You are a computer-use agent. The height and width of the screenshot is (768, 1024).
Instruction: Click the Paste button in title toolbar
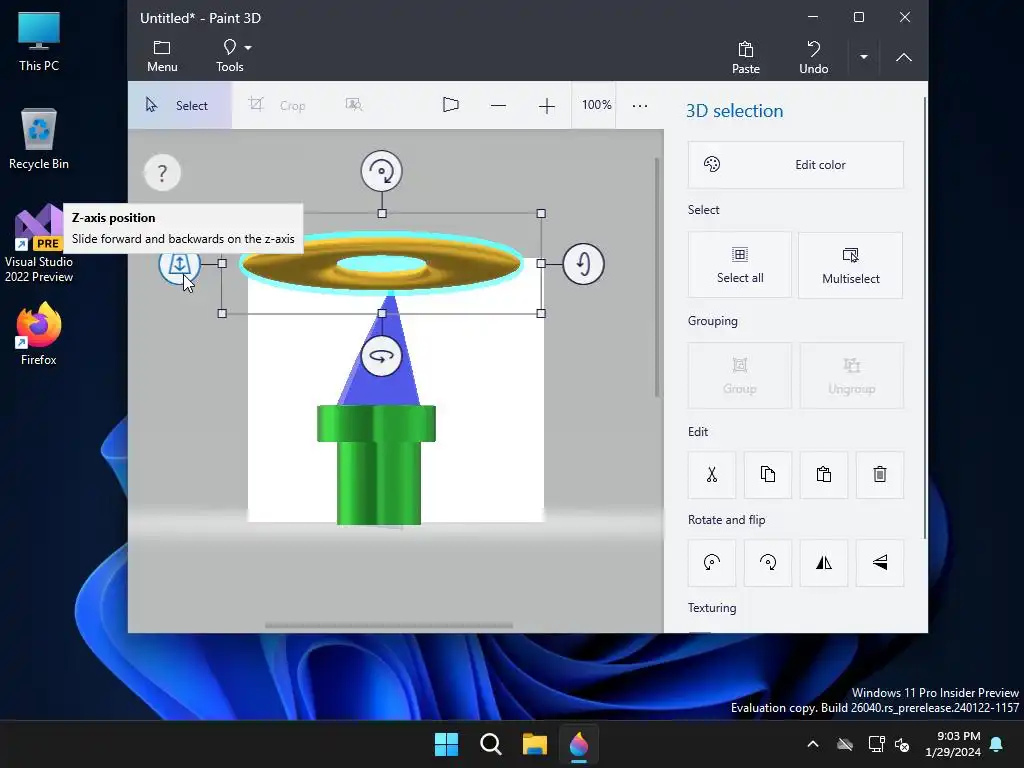click(x=745, y=57)
